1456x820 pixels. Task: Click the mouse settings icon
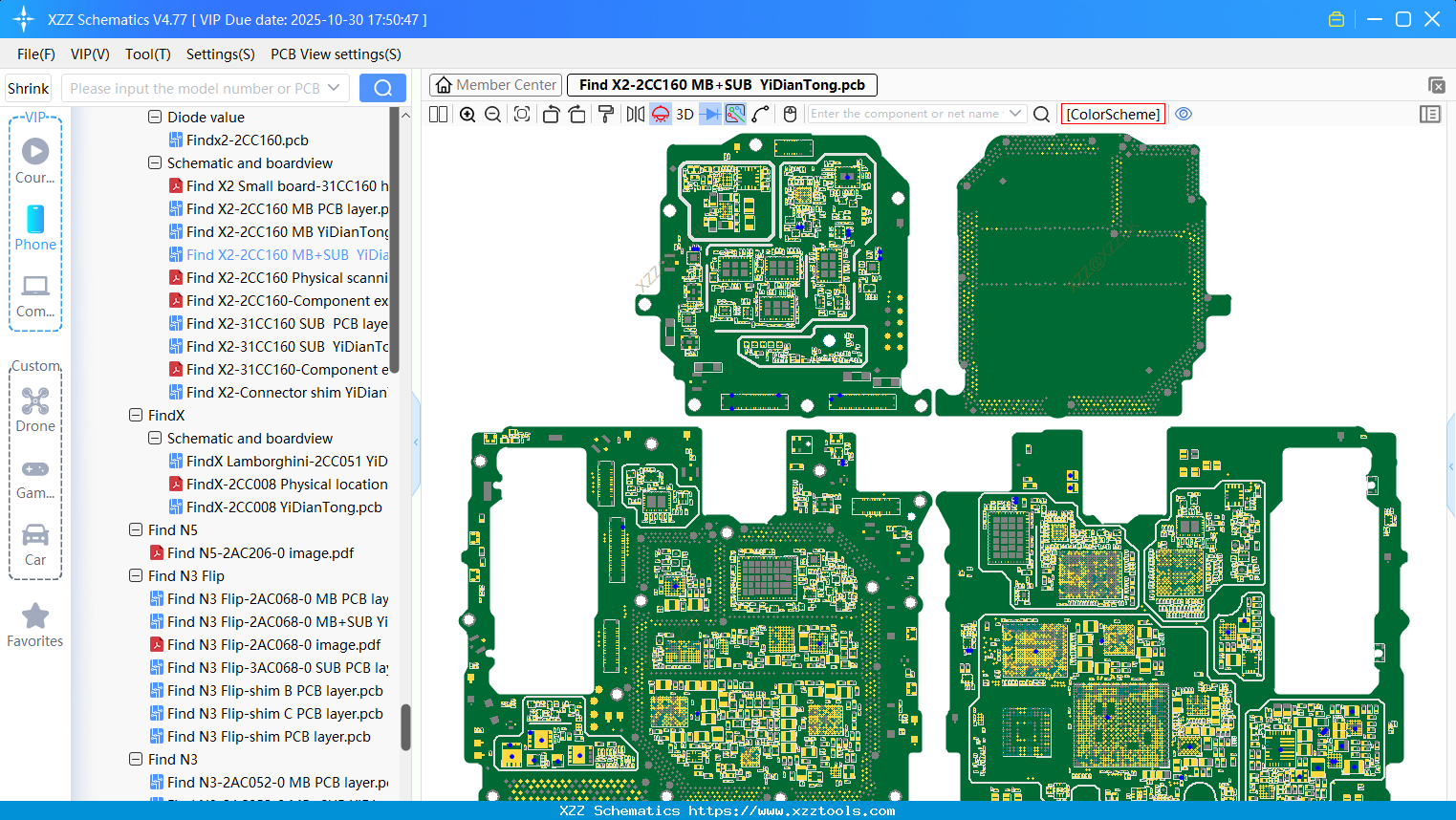click(790, 115)
